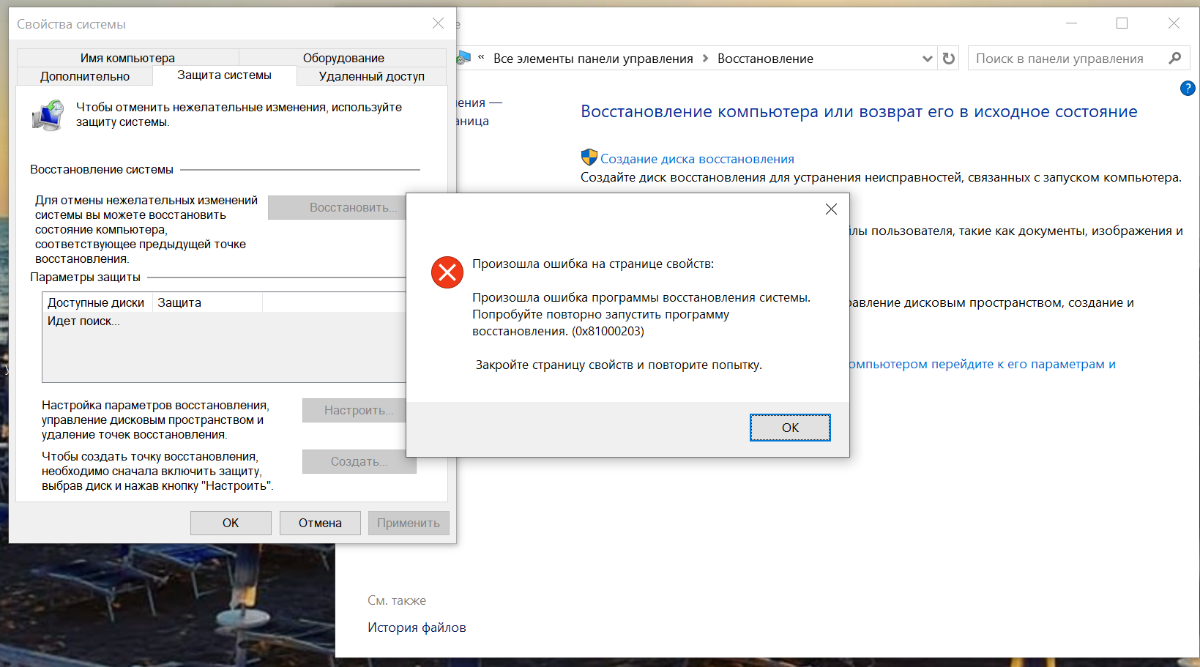Viewport: 1200px width, 667px height.
Task: Expand breadcrumb arrow after Все элементы панели управления
Action: pyautogui.click(x=705, y=59)
